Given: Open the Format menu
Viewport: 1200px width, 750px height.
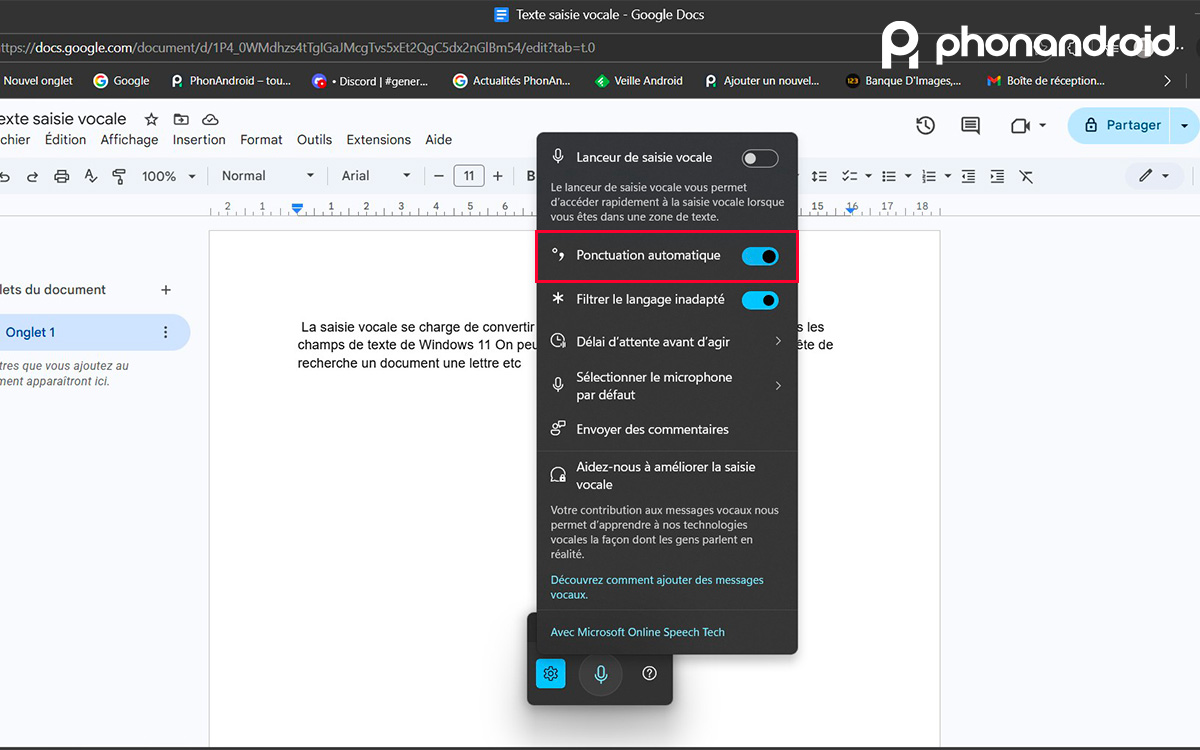Looking at the screenshot, I should tap(261, 140).
